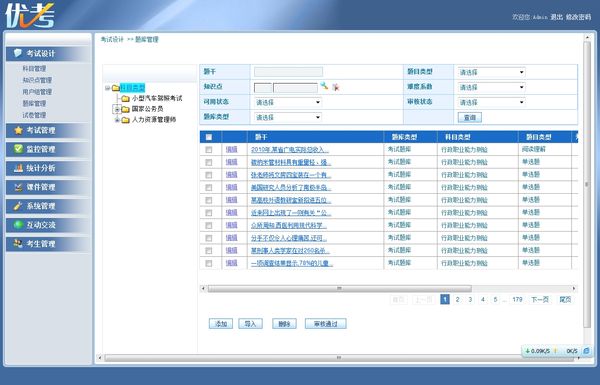Open the 一项调查结果显示 question link
The image size is (600, 385).
click(292, 263)
